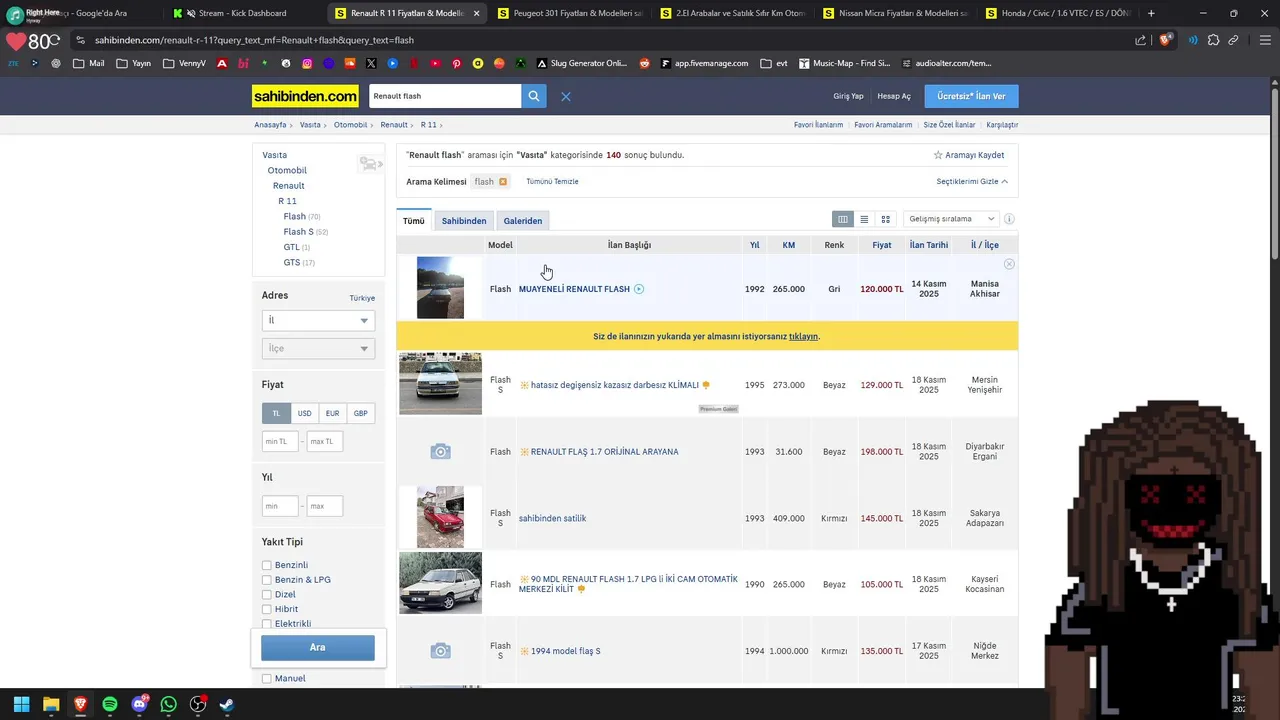Open Discord from the taskbar
1280x720 pixels.
[139, 704]
